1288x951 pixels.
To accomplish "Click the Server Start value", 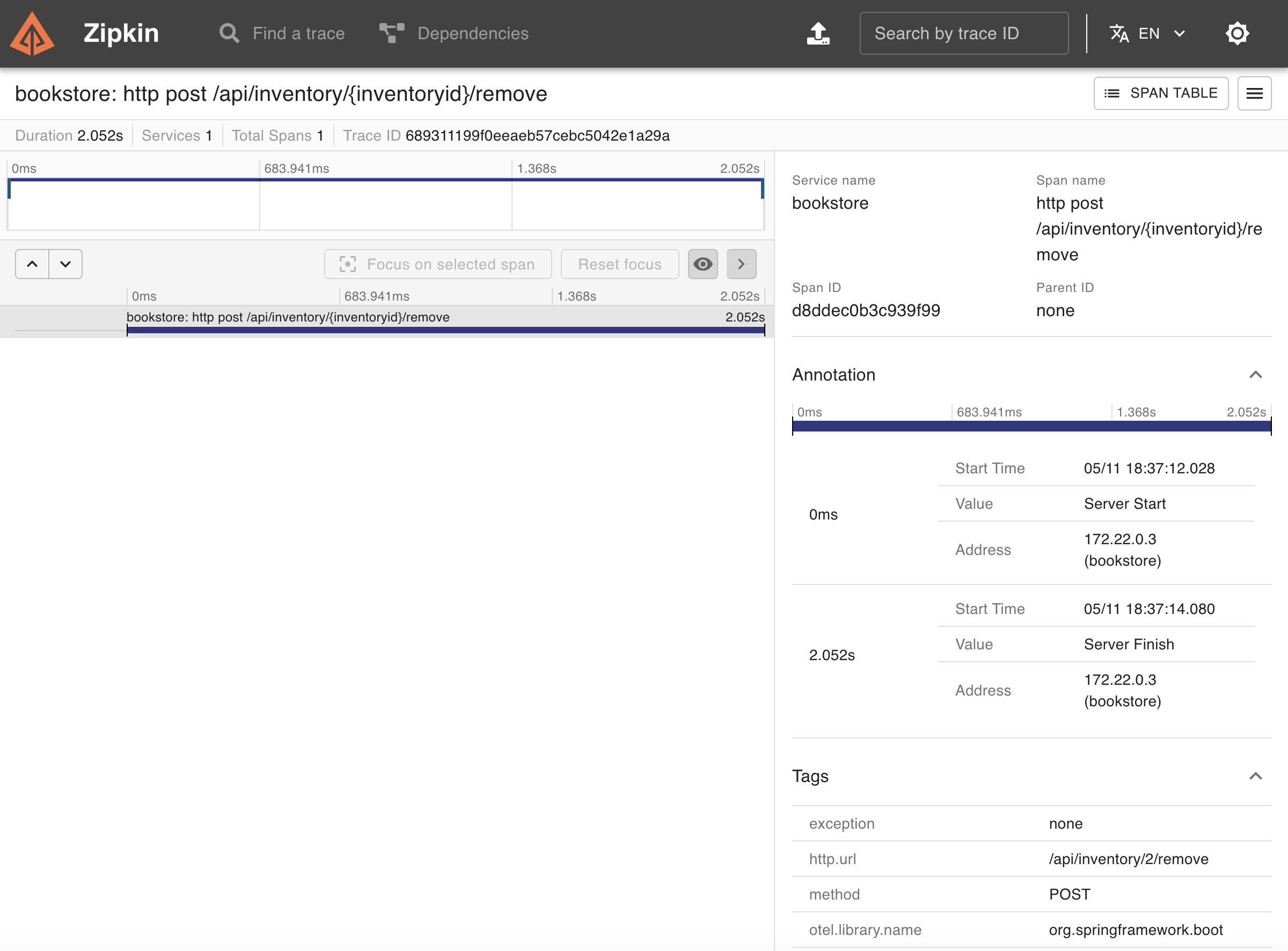I will click(1124, 504).
